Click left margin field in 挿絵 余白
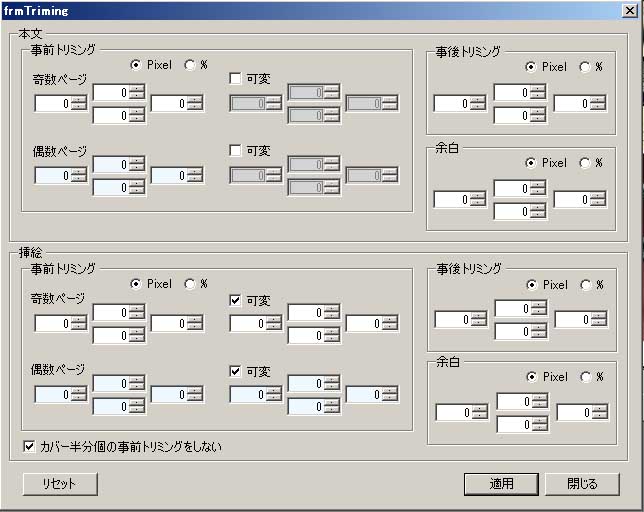This screenshot has height=512, width=644. point(462,412)
